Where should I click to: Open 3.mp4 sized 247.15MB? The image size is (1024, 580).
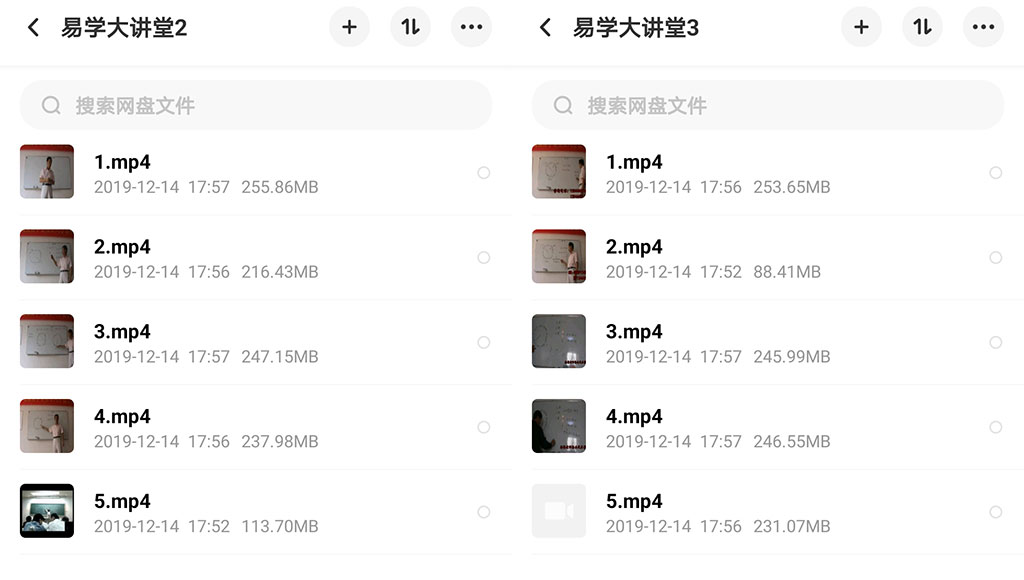(x=256, y=342)
